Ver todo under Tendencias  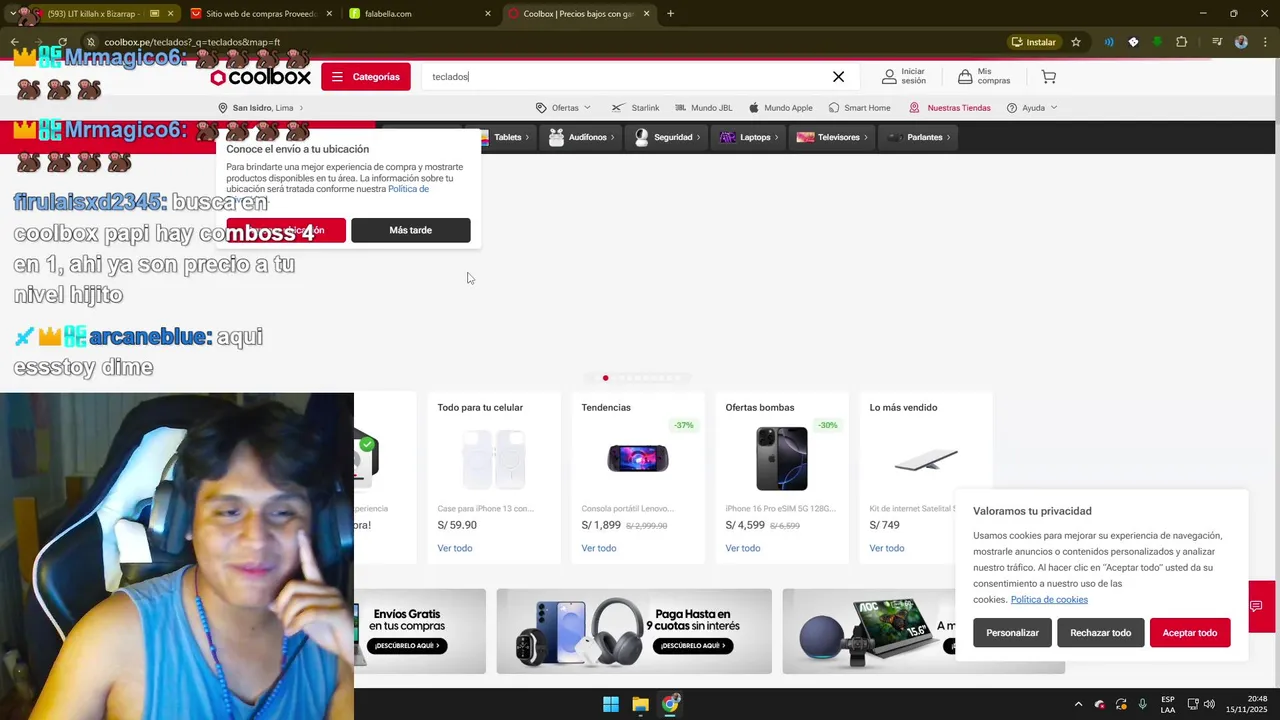(599, 548)
